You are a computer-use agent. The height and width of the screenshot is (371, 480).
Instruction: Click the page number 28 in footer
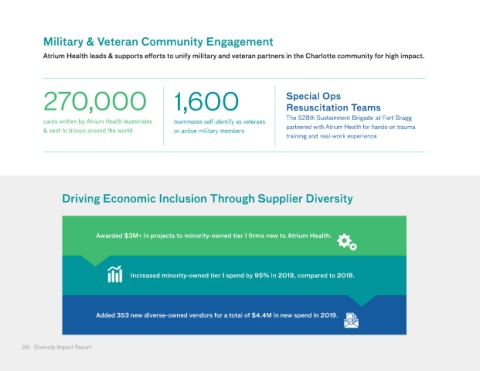tap(25, 347)
